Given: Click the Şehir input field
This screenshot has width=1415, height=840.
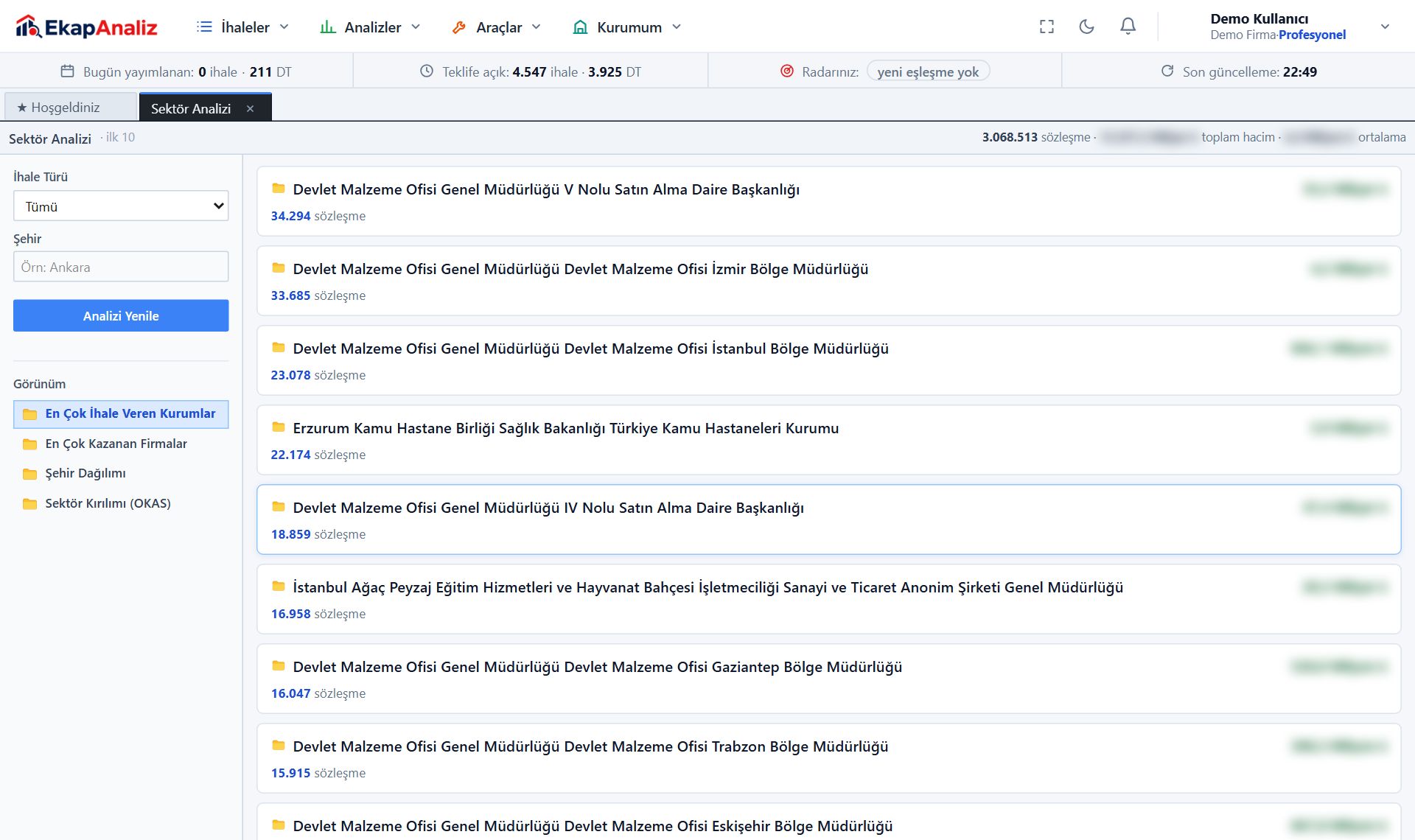Looking at the screenshot, I should (121, 267).
